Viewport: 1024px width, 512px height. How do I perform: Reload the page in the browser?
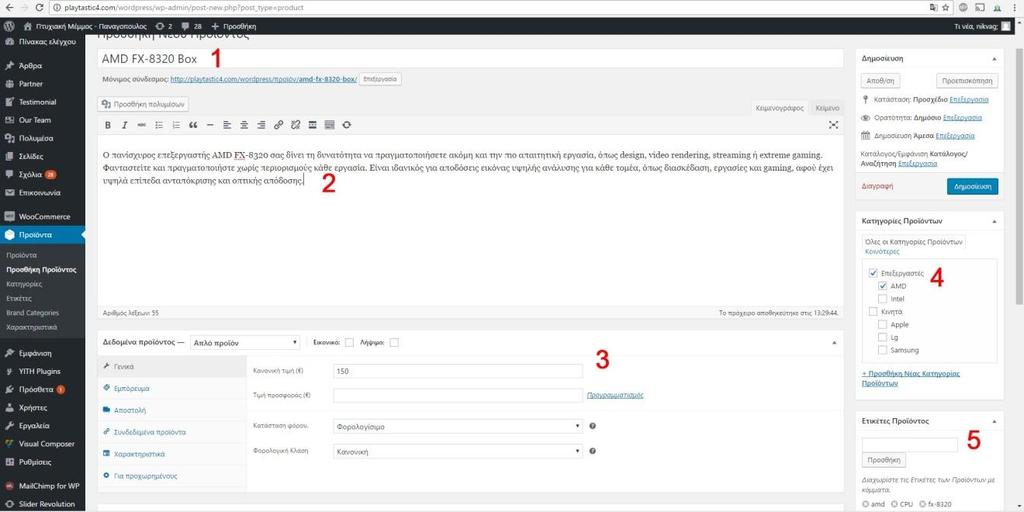[x=39, y=8]
